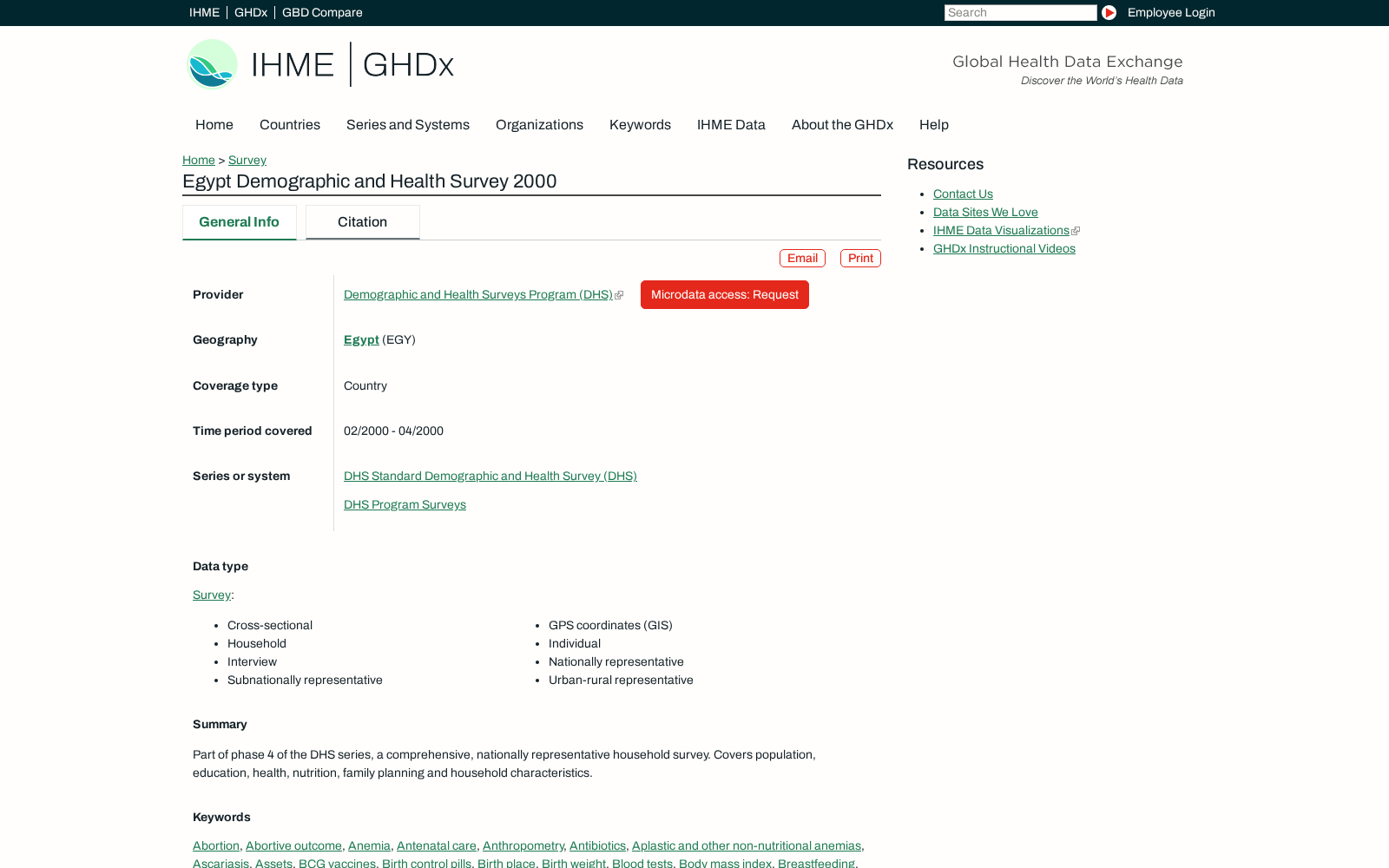
Task: Click the Anemia keyword link
Action: (x=369, y=845)
